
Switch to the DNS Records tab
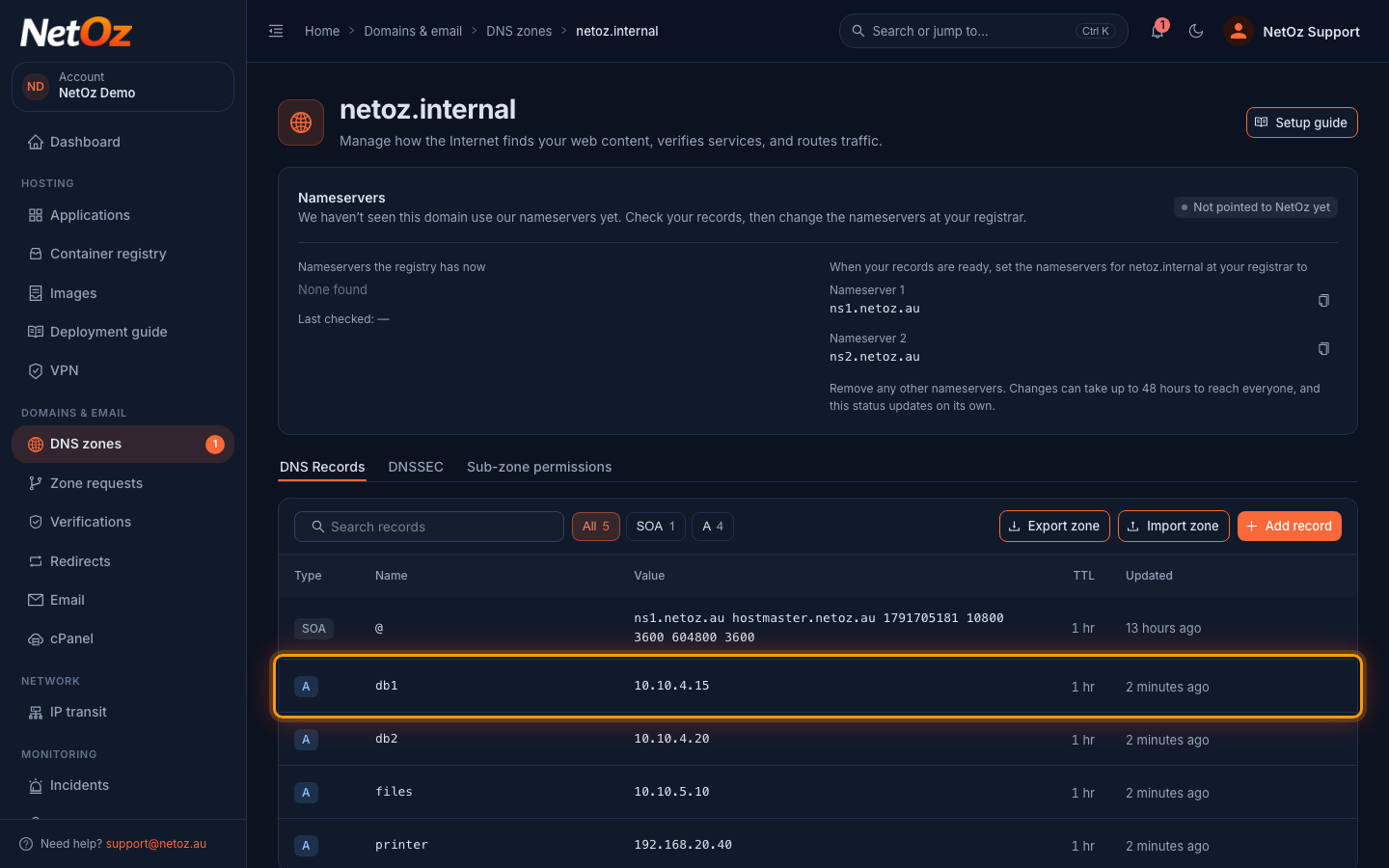pyautogui.click(x=322, y=467)
